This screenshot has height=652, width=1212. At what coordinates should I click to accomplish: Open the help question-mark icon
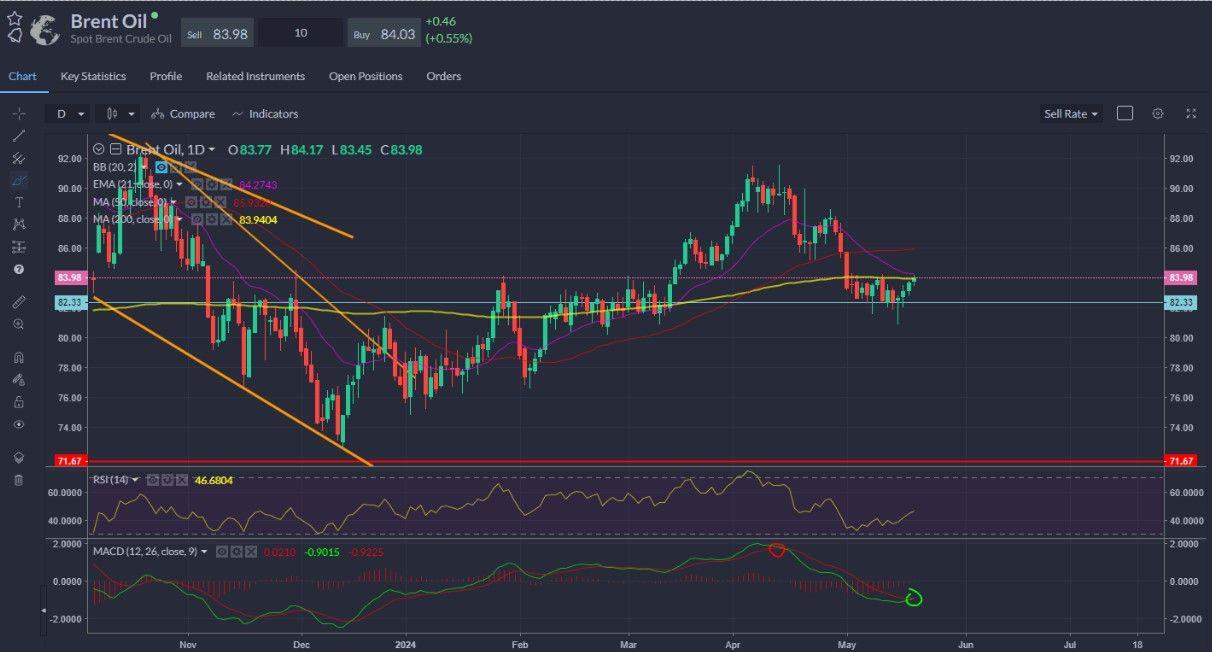18,269
